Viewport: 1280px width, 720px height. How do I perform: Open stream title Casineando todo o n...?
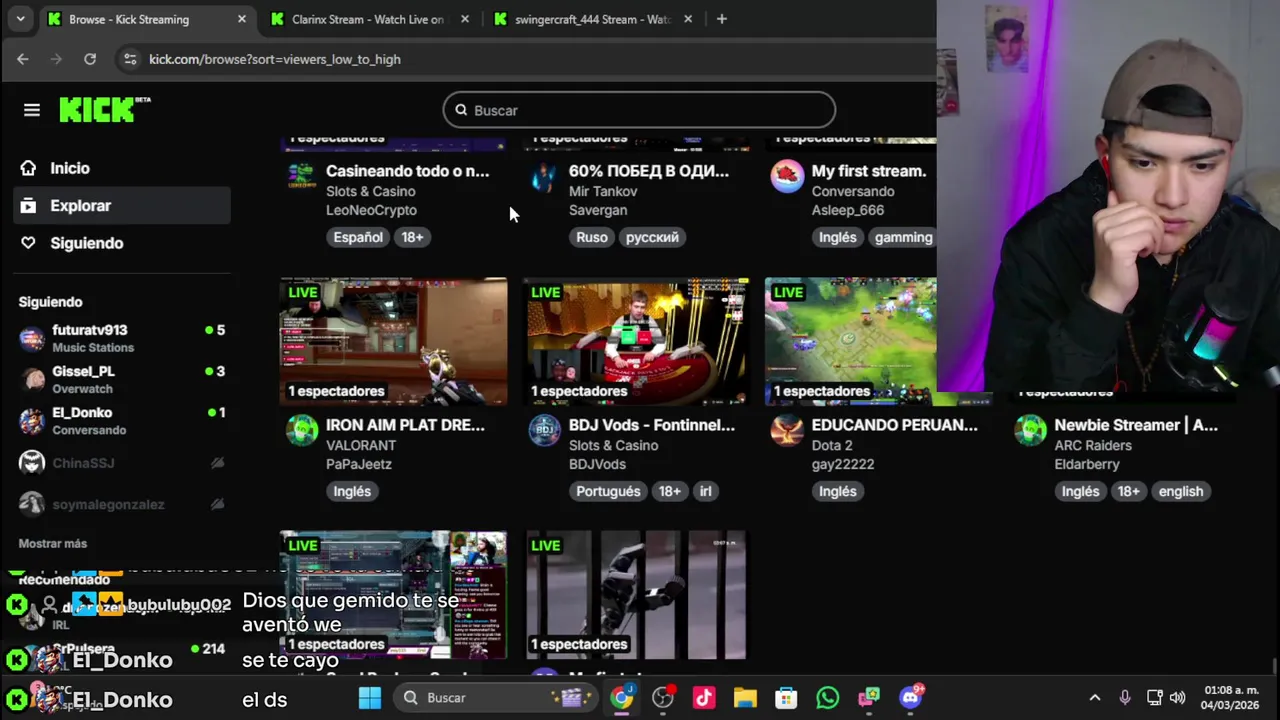click(x=408, y=171)
